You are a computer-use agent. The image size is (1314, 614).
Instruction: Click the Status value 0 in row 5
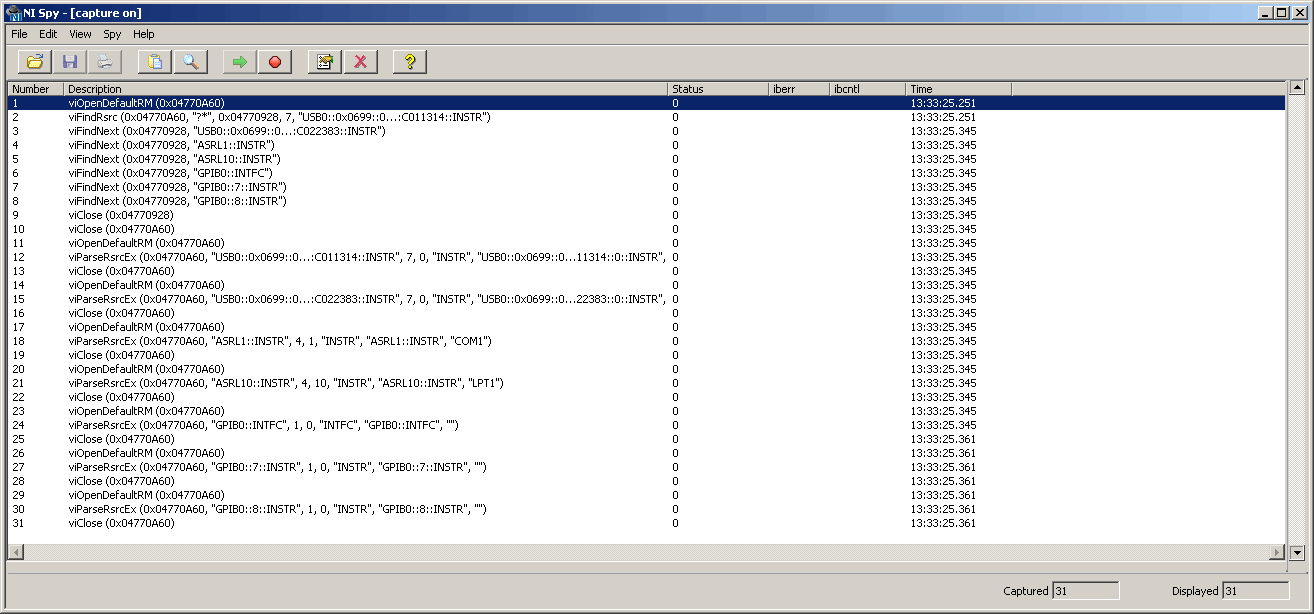click(675, 159)
